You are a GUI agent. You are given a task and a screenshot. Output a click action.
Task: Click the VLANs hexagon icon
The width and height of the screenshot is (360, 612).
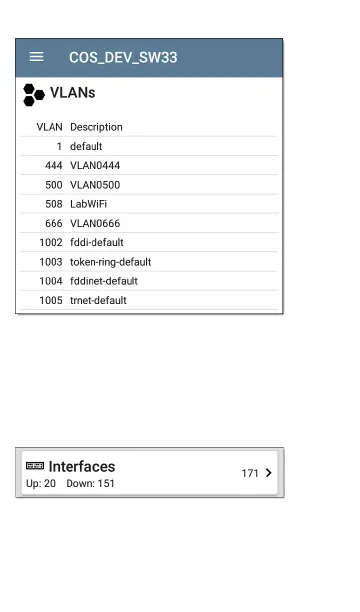[34, 95]
